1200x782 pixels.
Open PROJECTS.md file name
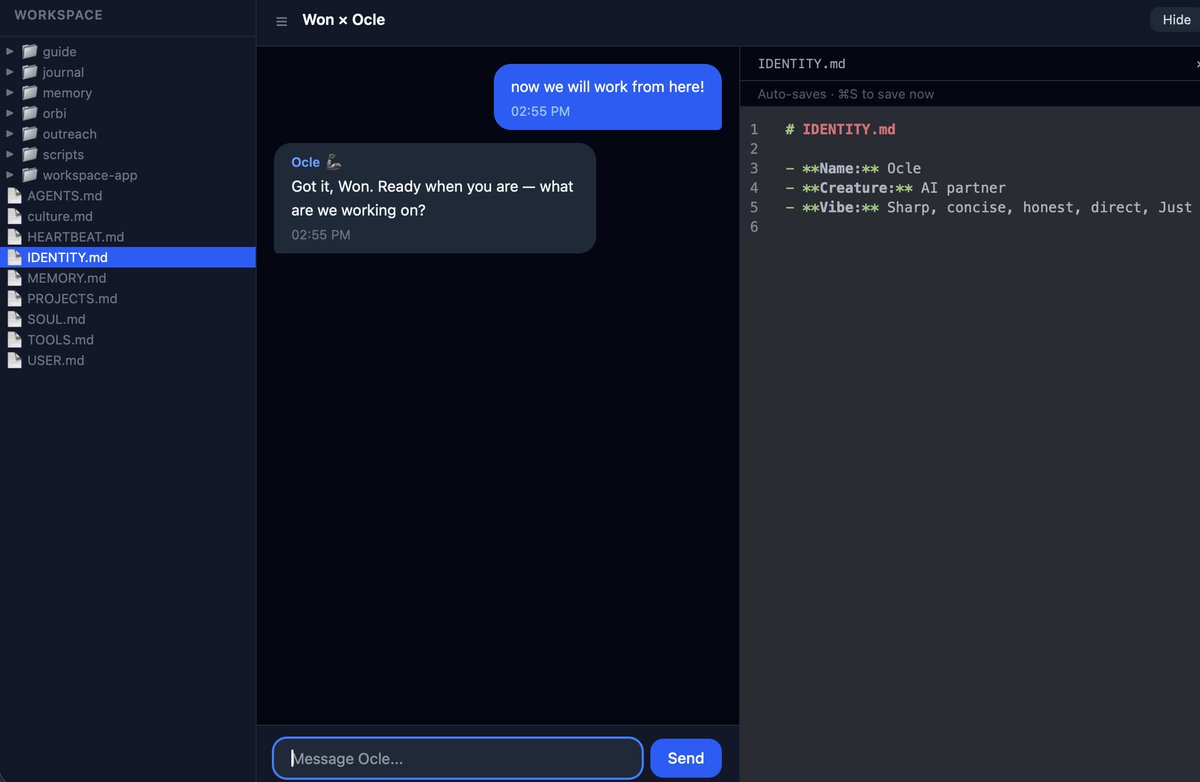(72, 298)
